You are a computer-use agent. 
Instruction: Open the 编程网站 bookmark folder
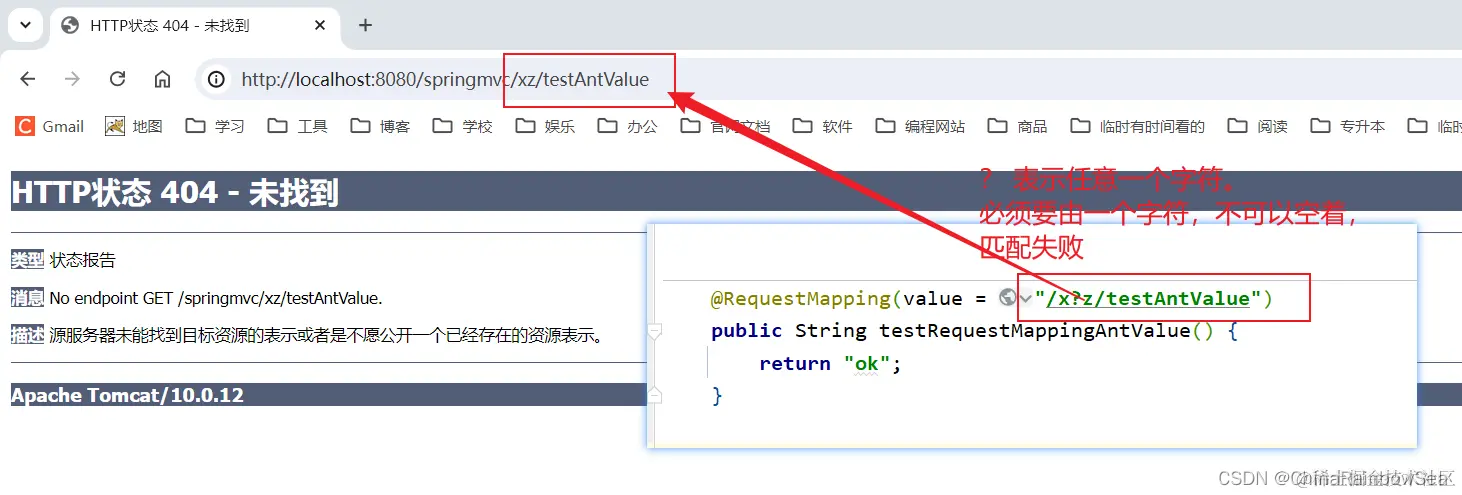[x=921, y=126]
